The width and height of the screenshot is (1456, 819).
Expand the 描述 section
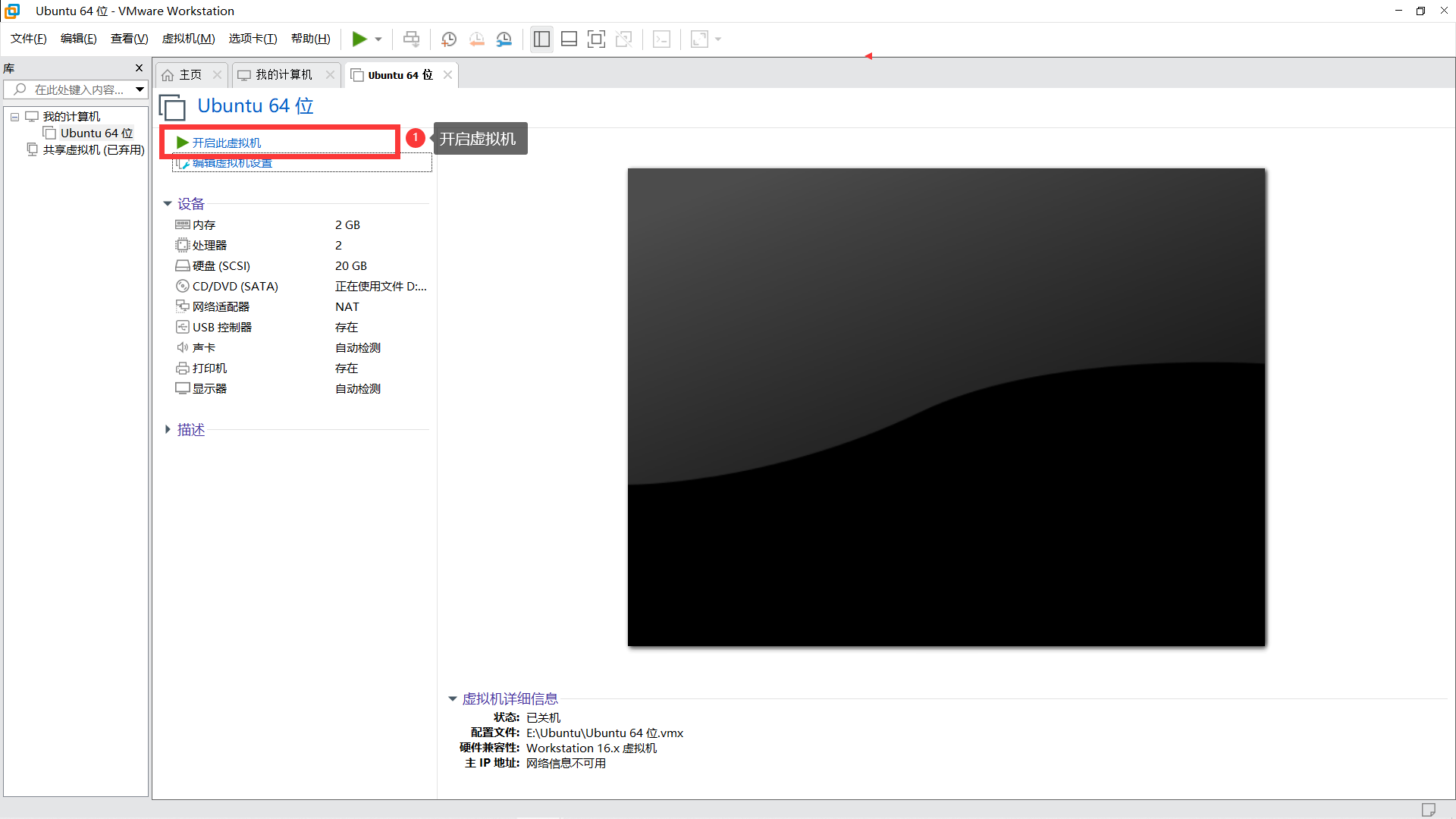(168, 430)
